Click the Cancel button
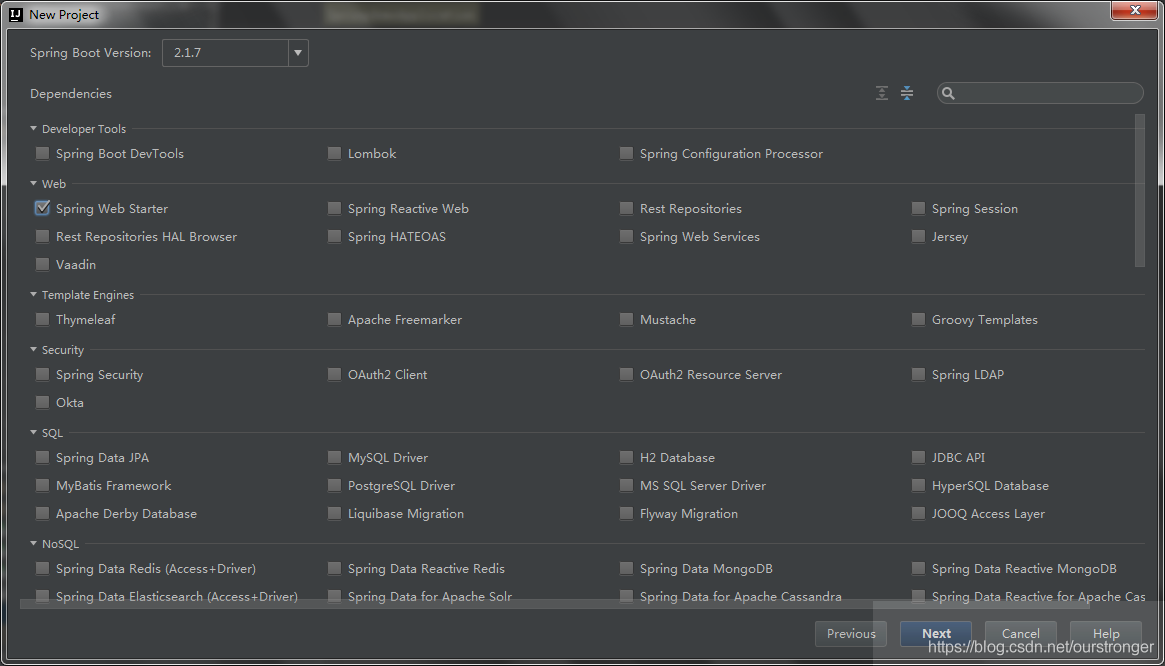The width and height of the screenshot is (1165, 666). click(x=1021, y=634)
